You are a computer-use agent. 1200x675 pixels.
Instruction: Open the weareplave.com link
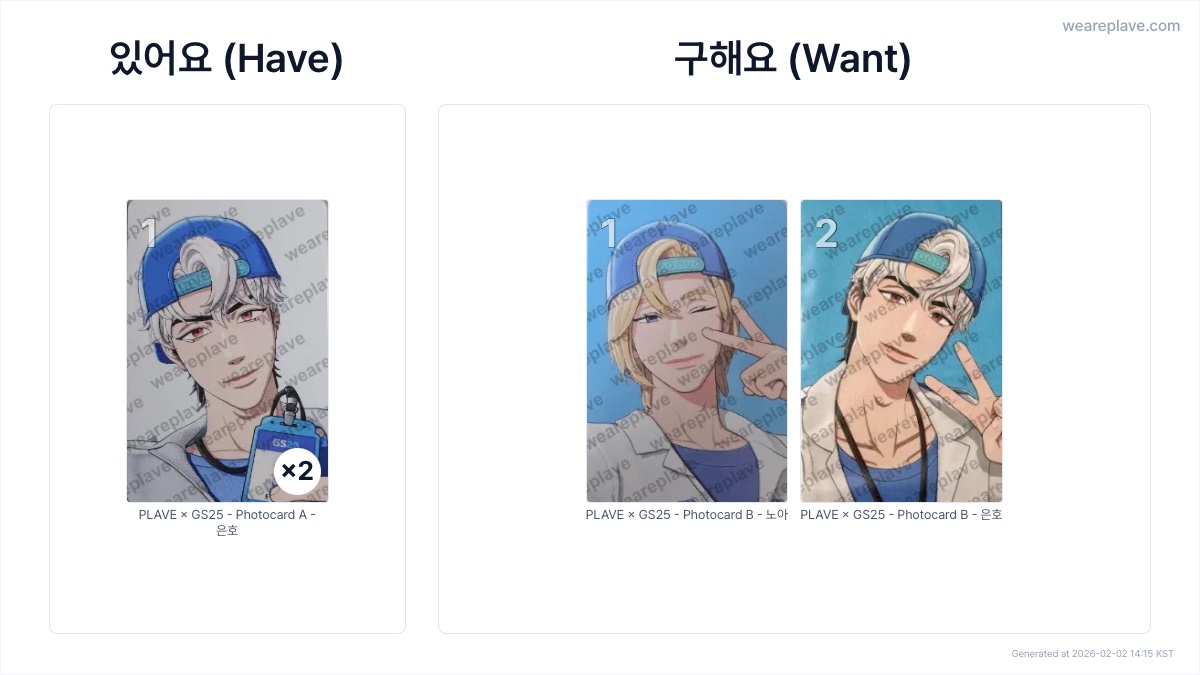click(1121, 26)
